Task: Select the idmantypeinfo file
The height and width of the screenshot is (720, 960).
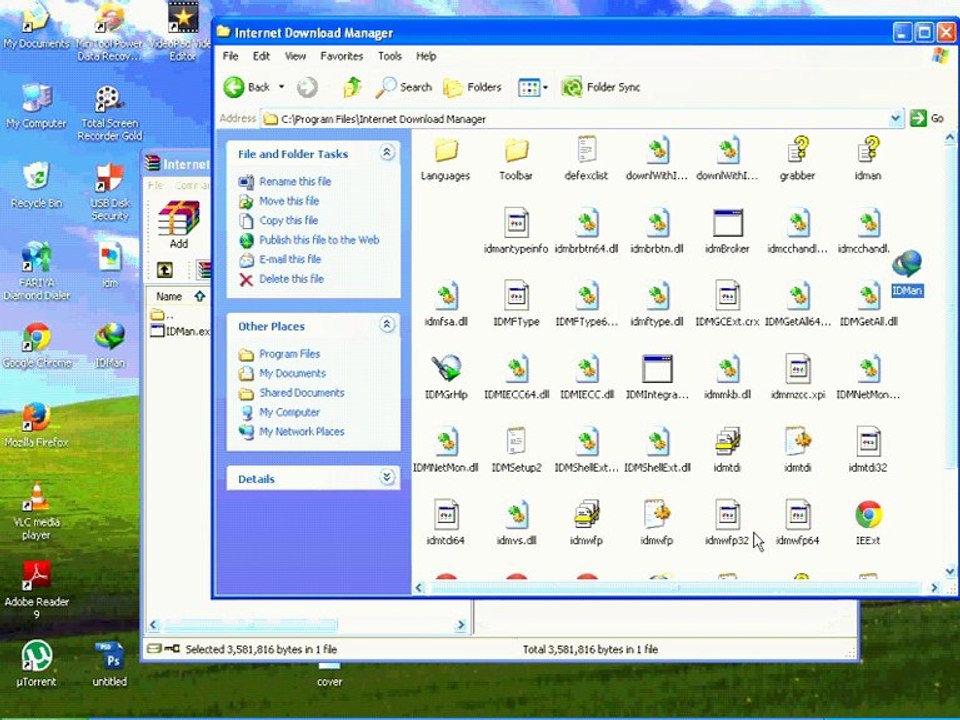Action: click(x=516, y=231)
